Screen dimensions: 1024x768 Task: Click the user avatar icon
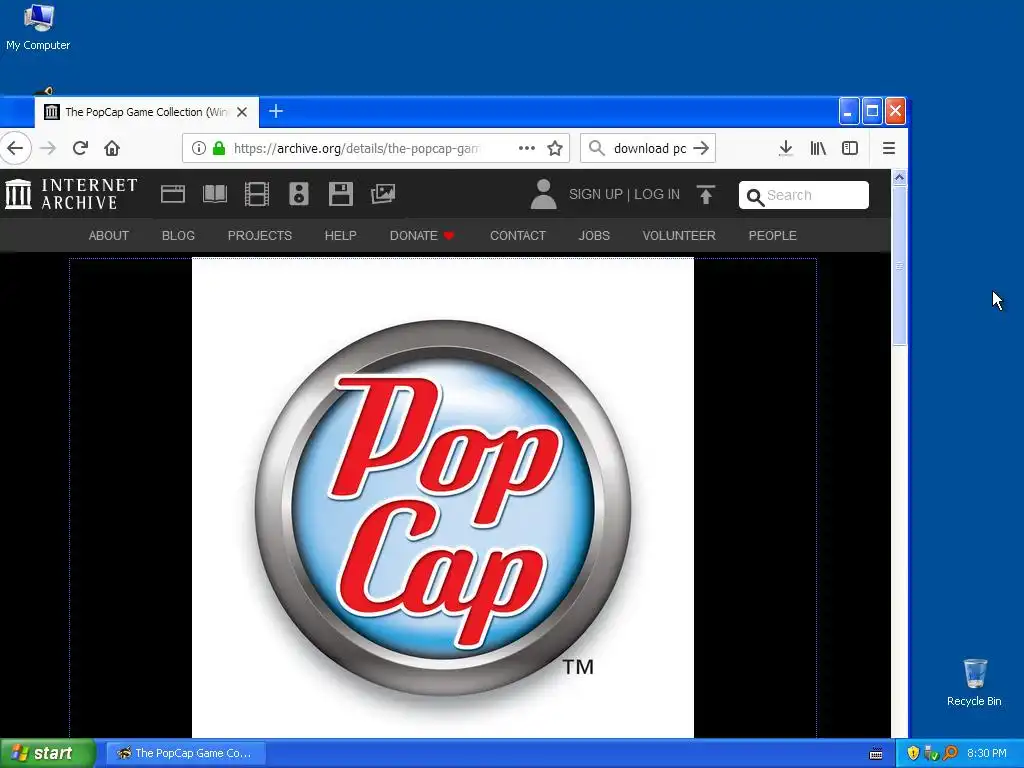coord(543,194)
